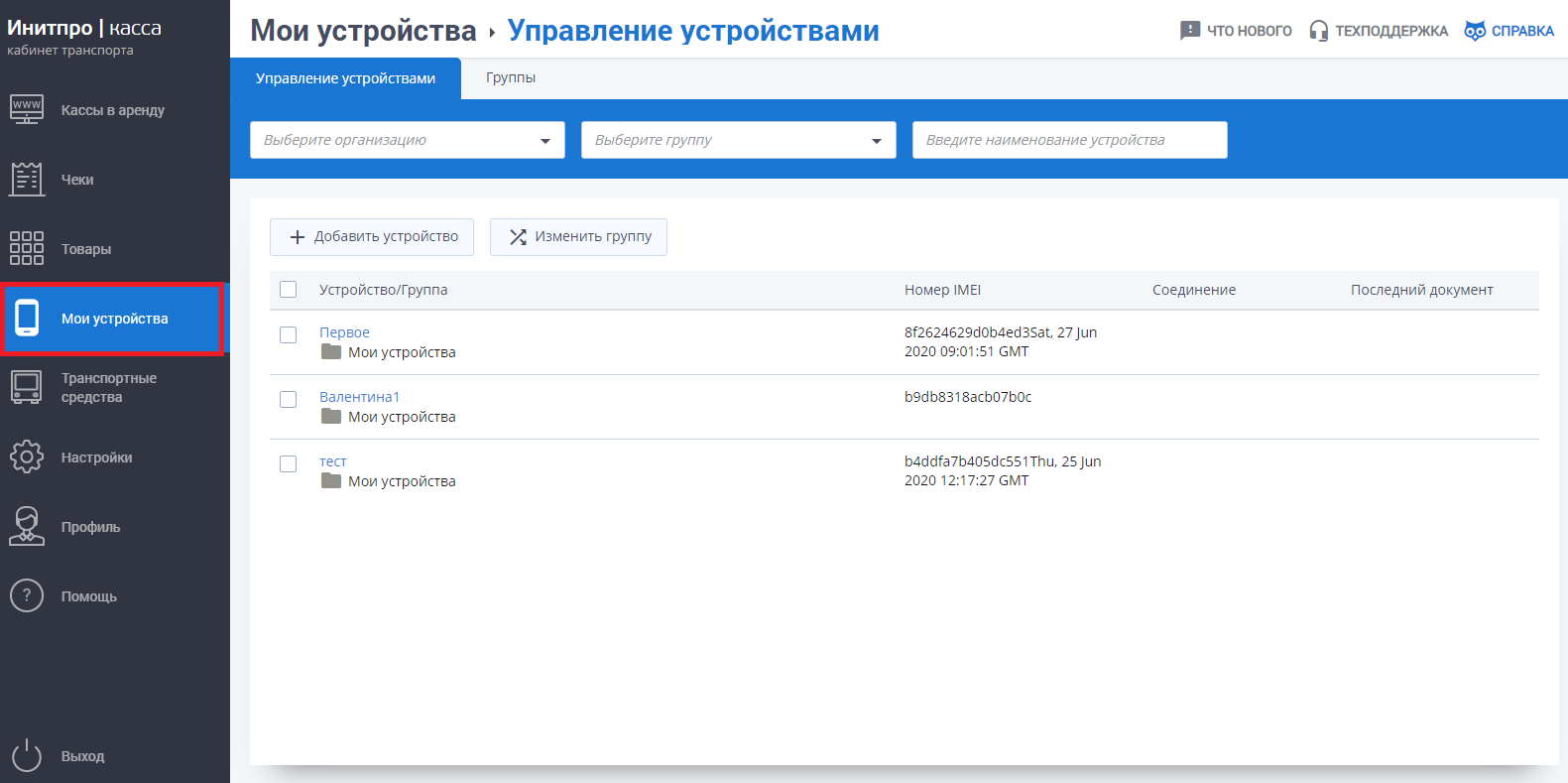The height and width of the screenshot is (783, 1568).
Task: Open the Товары grid icon
Action: pos(27,248)
